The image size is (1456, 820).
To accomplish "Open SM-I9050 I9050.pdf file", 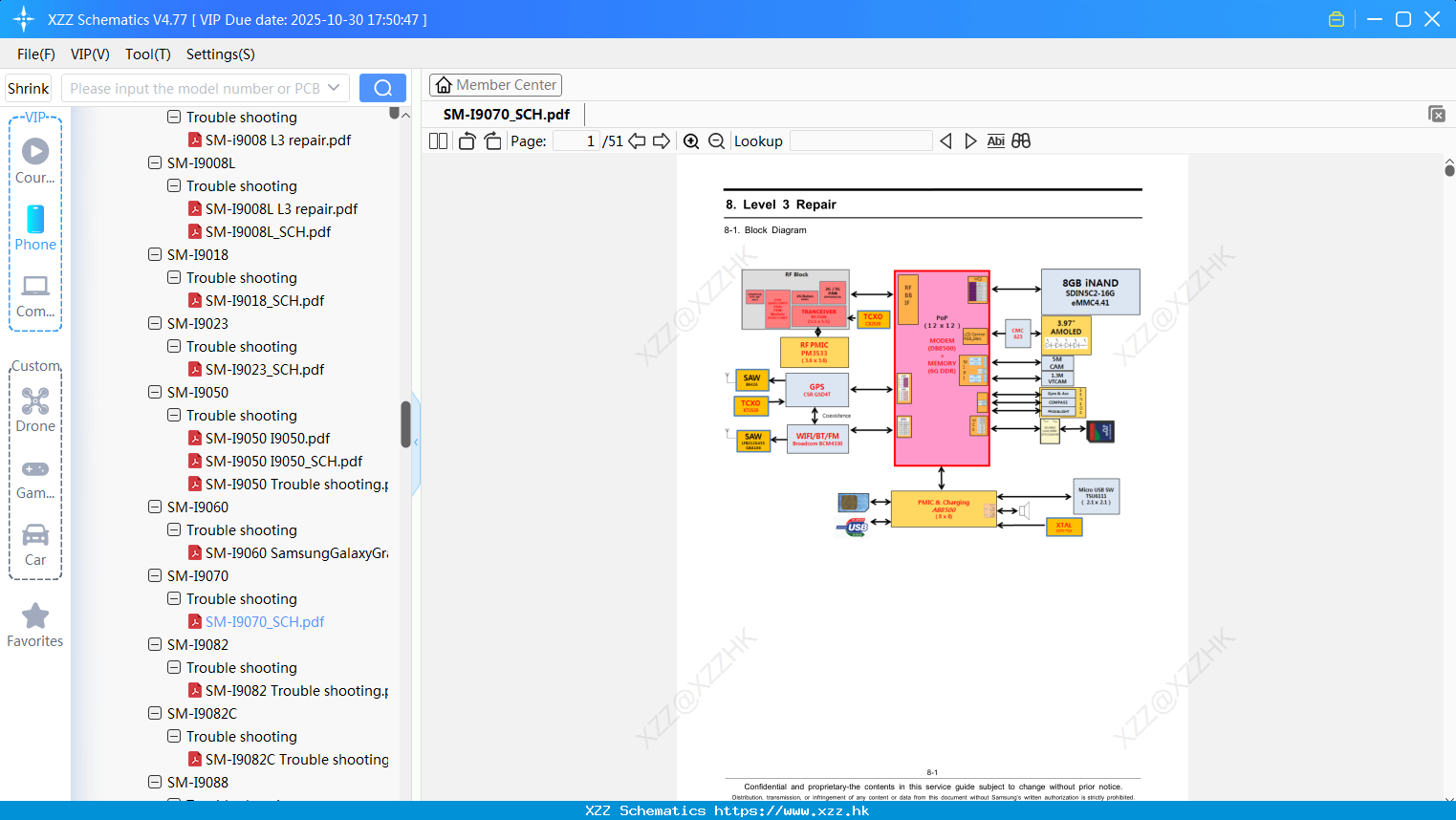I will tap(268, 438).
